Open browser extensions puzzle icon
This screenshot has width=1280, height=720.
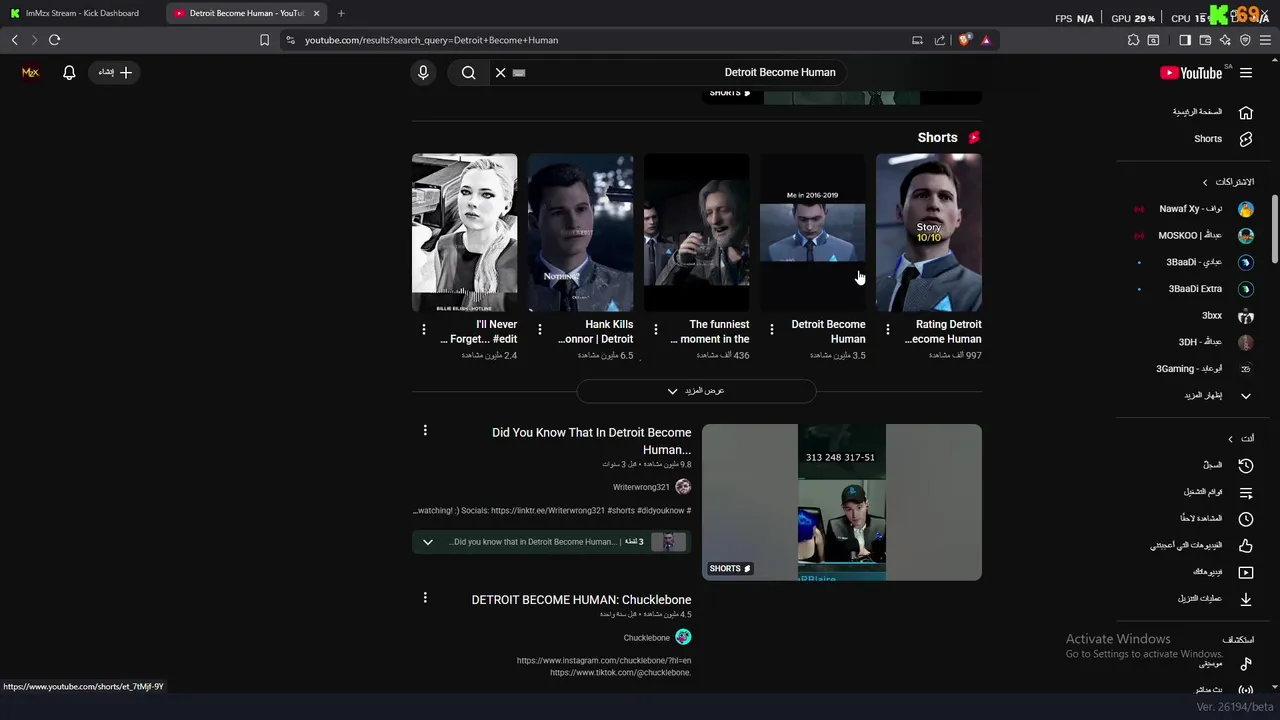pyautogui.click(x=1133, y=40)
